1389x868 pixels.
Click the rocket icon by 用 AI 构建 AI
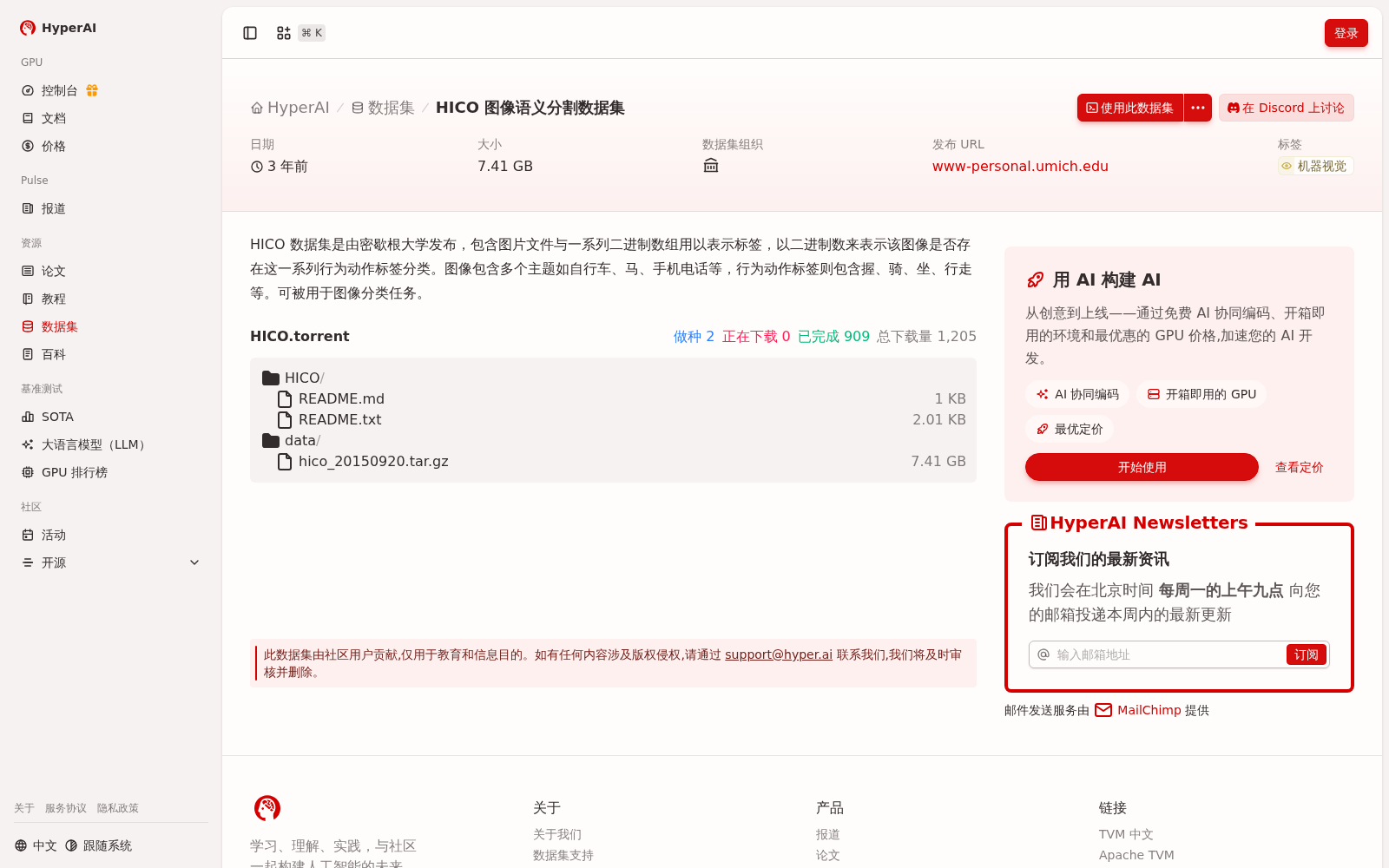pyautogui.click(x=1036, y=279)
